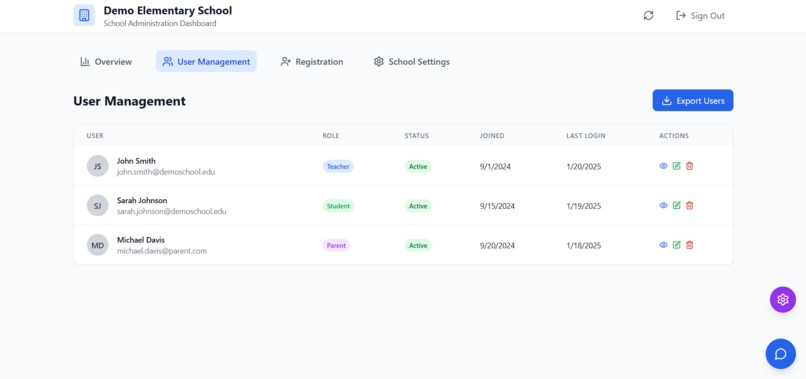
Task: Click email michael.davis@parent.com
Action: [162, 251]
